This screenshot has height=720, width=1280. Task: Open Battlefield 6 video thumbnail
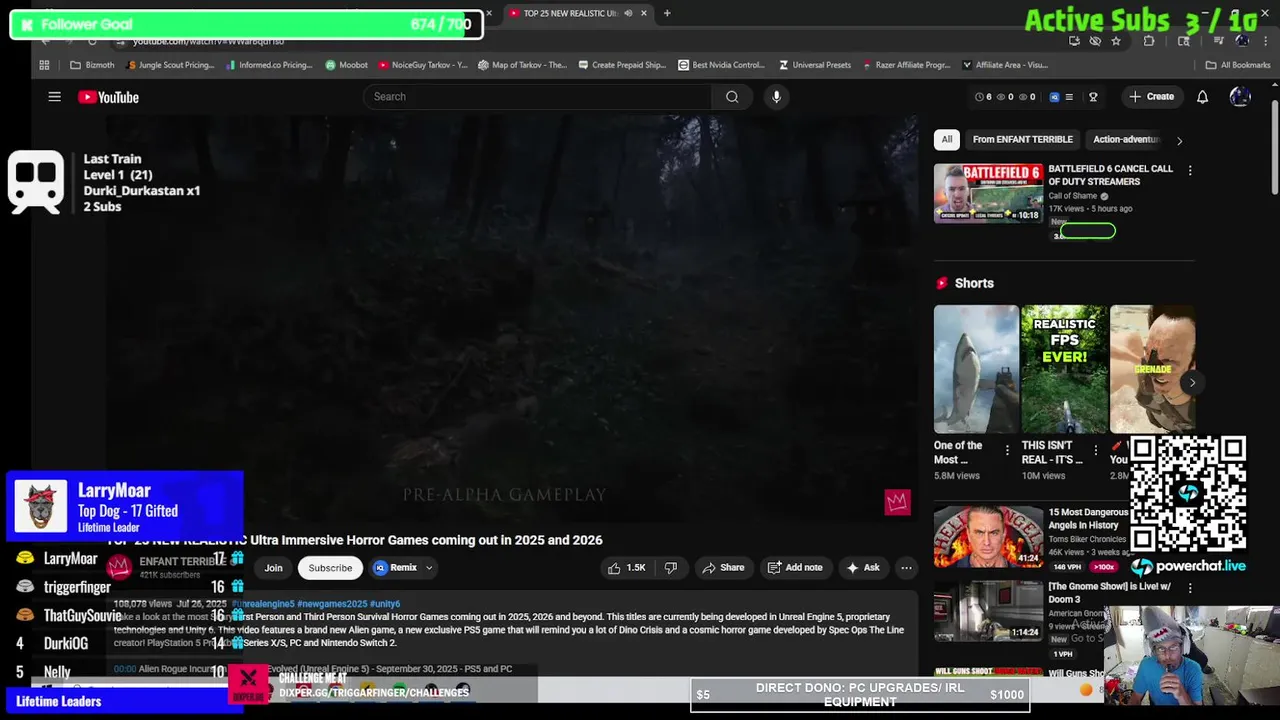988,193
